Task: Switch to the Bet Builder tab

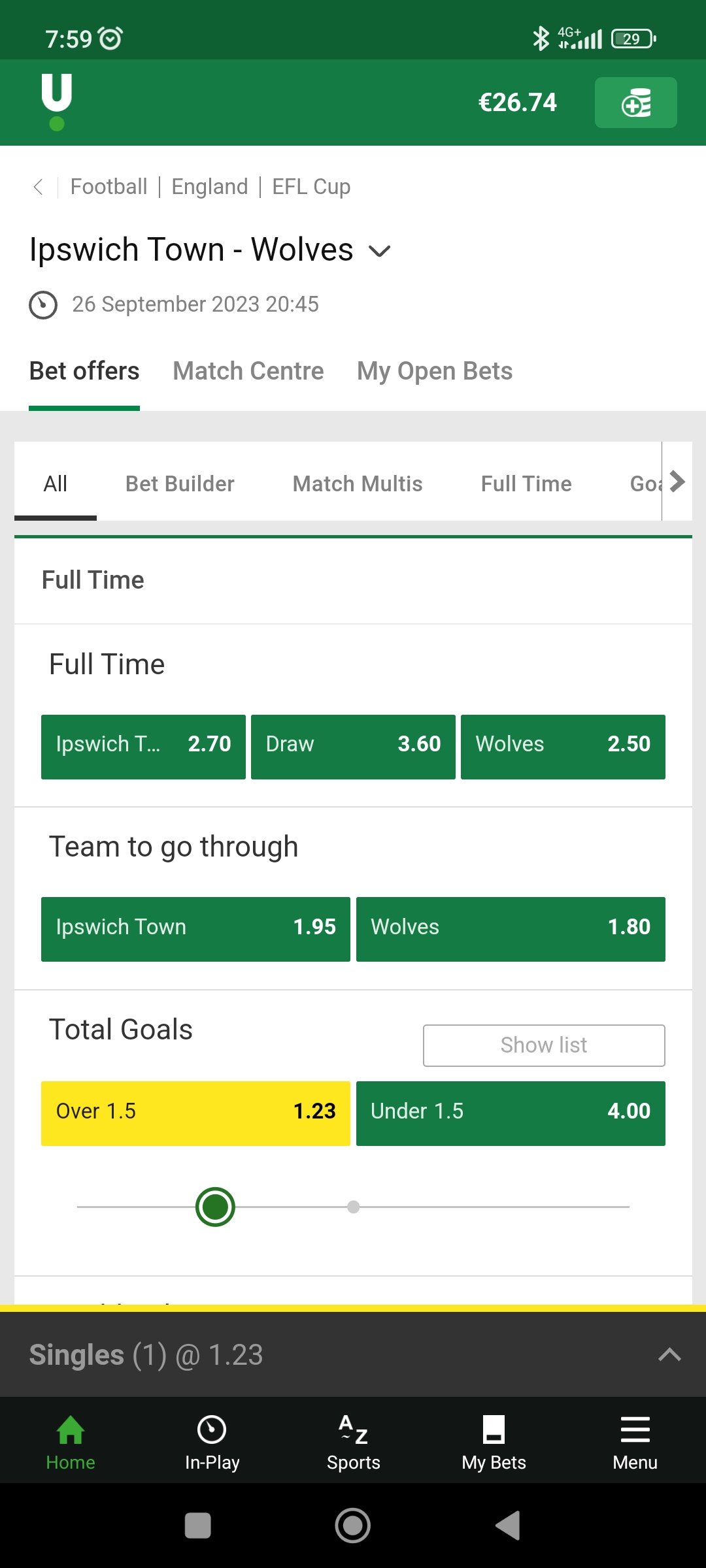Action: [x=180, y=484]
